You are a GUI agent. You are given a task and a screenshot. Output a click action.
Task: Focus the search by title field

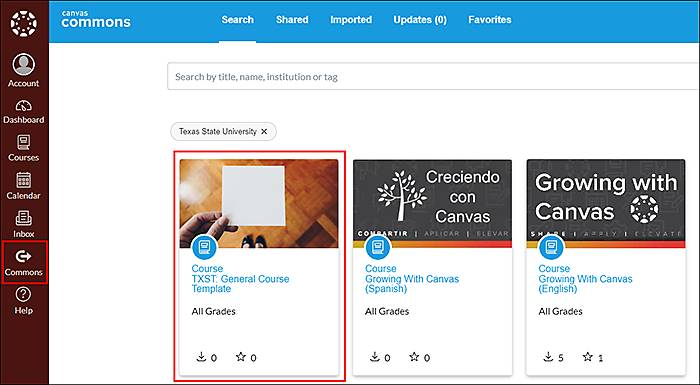433,76
